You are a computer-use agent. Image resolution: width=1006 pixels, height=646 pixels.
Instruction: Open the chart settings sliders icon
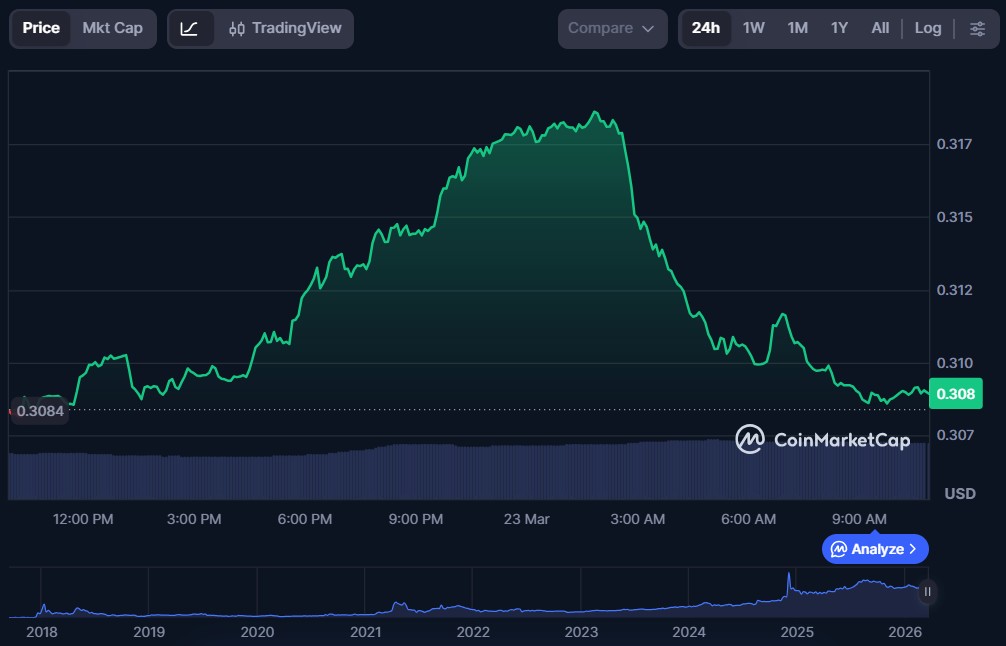pos(977,29)
